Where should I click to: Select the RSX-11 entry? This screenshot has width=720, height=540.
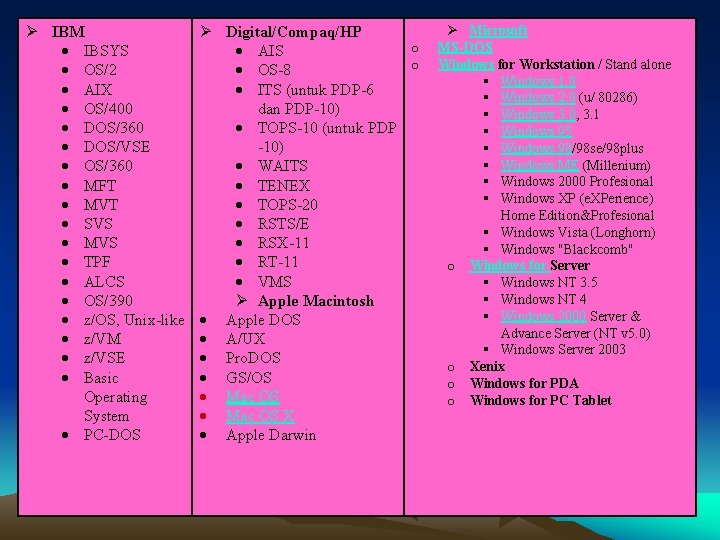coord(283,242)
